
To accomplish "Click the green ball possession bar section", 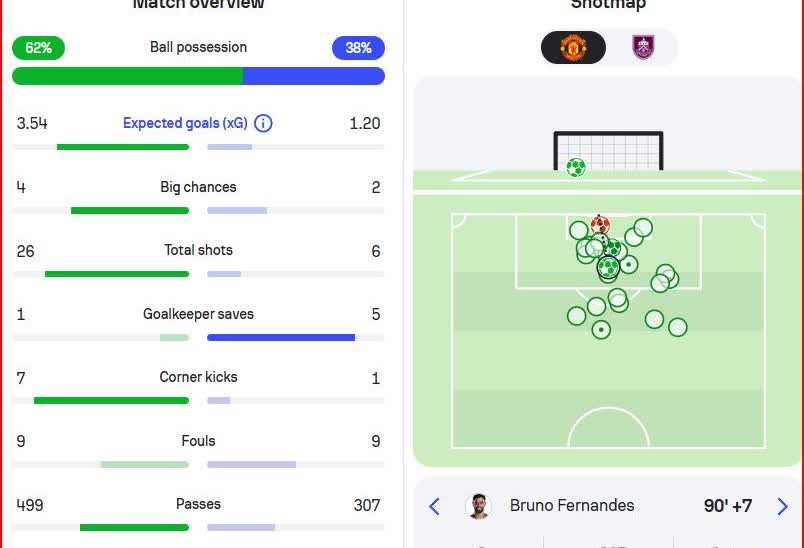I will [127, 76].
